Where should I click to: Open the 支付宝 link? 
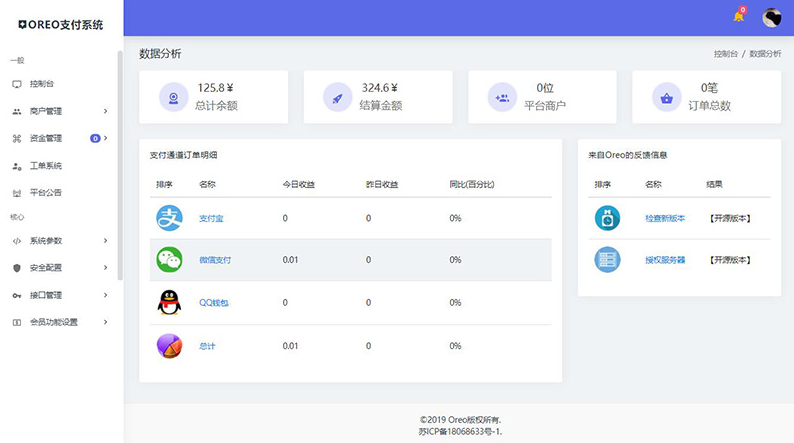click(211, 219)
